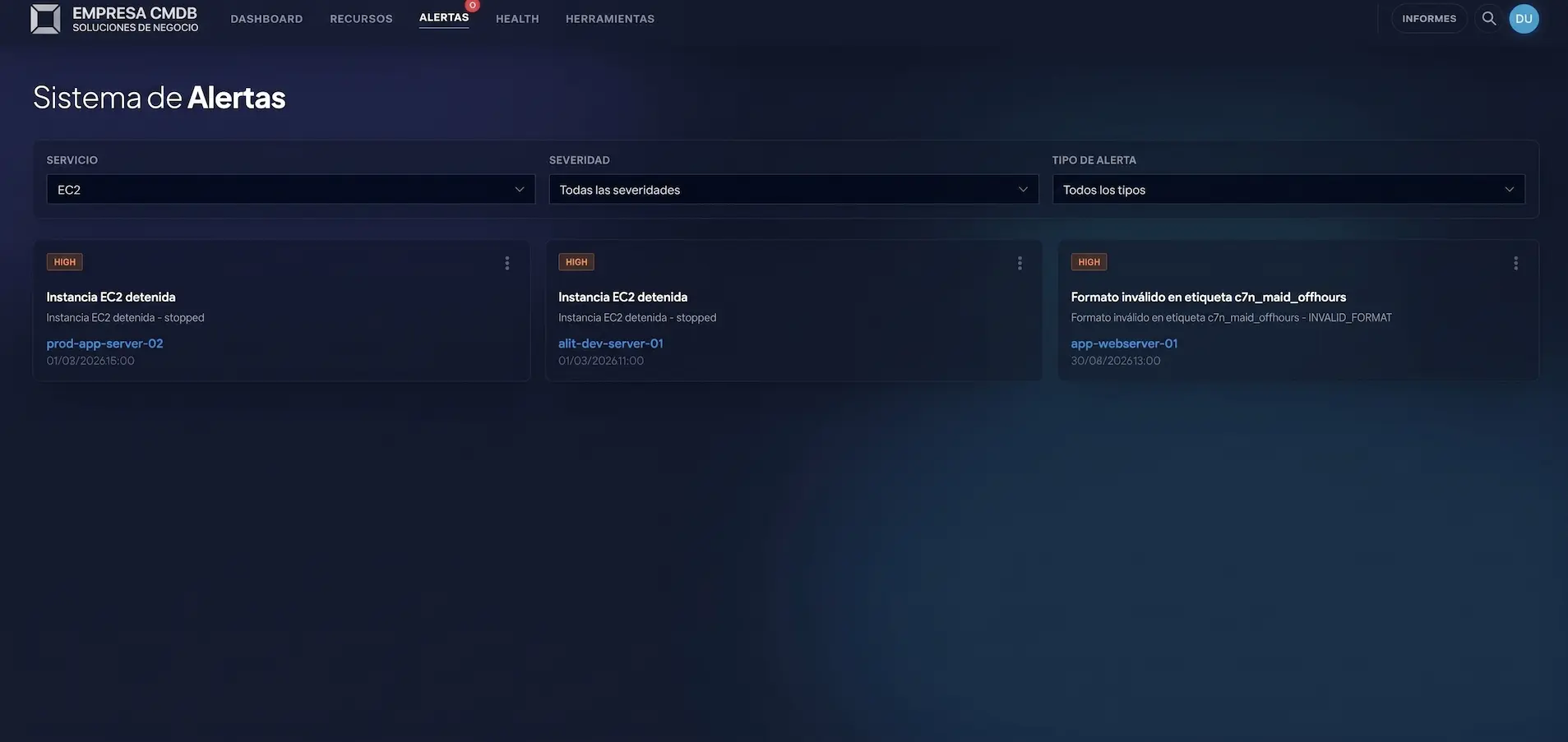This screenshot has height=742, width=1568.
Task: Go to the Dashboard tab
Action: point(266,19)
